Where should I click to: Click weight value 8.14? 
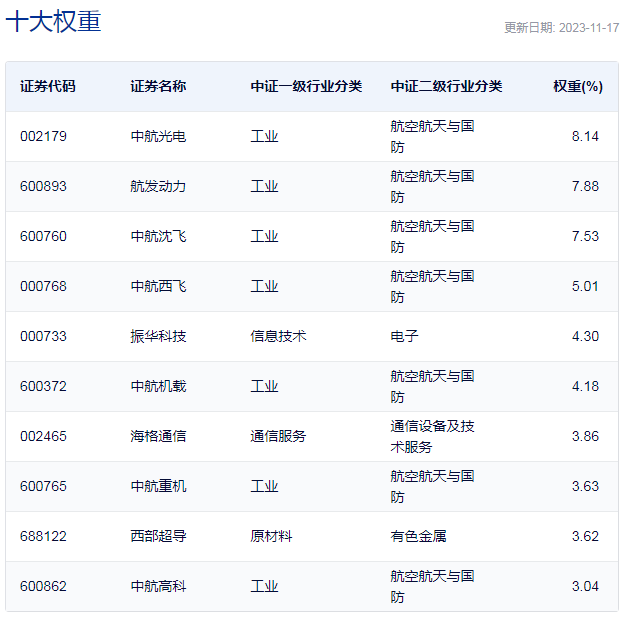(x=585, y=136)
